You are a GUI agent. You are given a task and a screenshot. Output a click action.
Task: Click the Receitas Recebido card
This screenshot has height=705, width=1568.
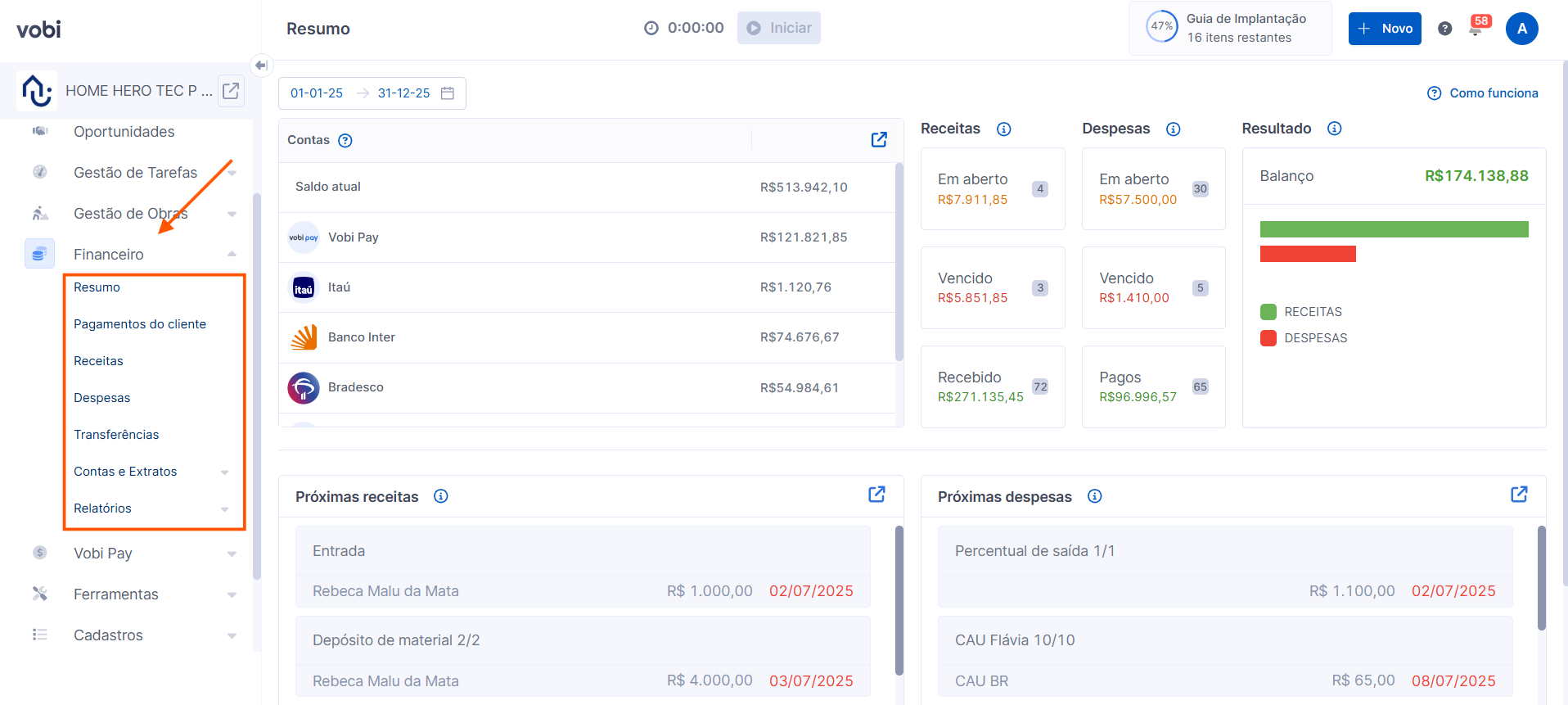point(993,386)
